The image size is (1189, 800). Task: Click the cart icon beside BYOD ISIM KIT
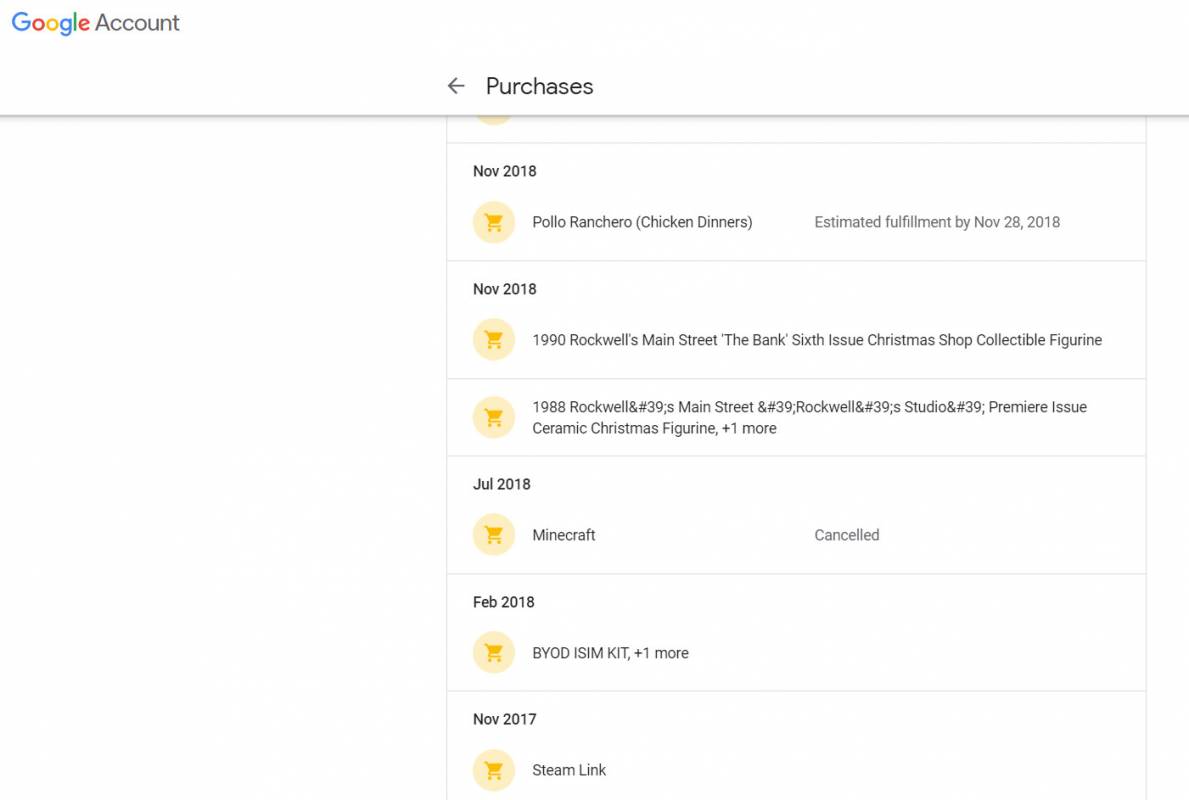click(x=494, y=652)
